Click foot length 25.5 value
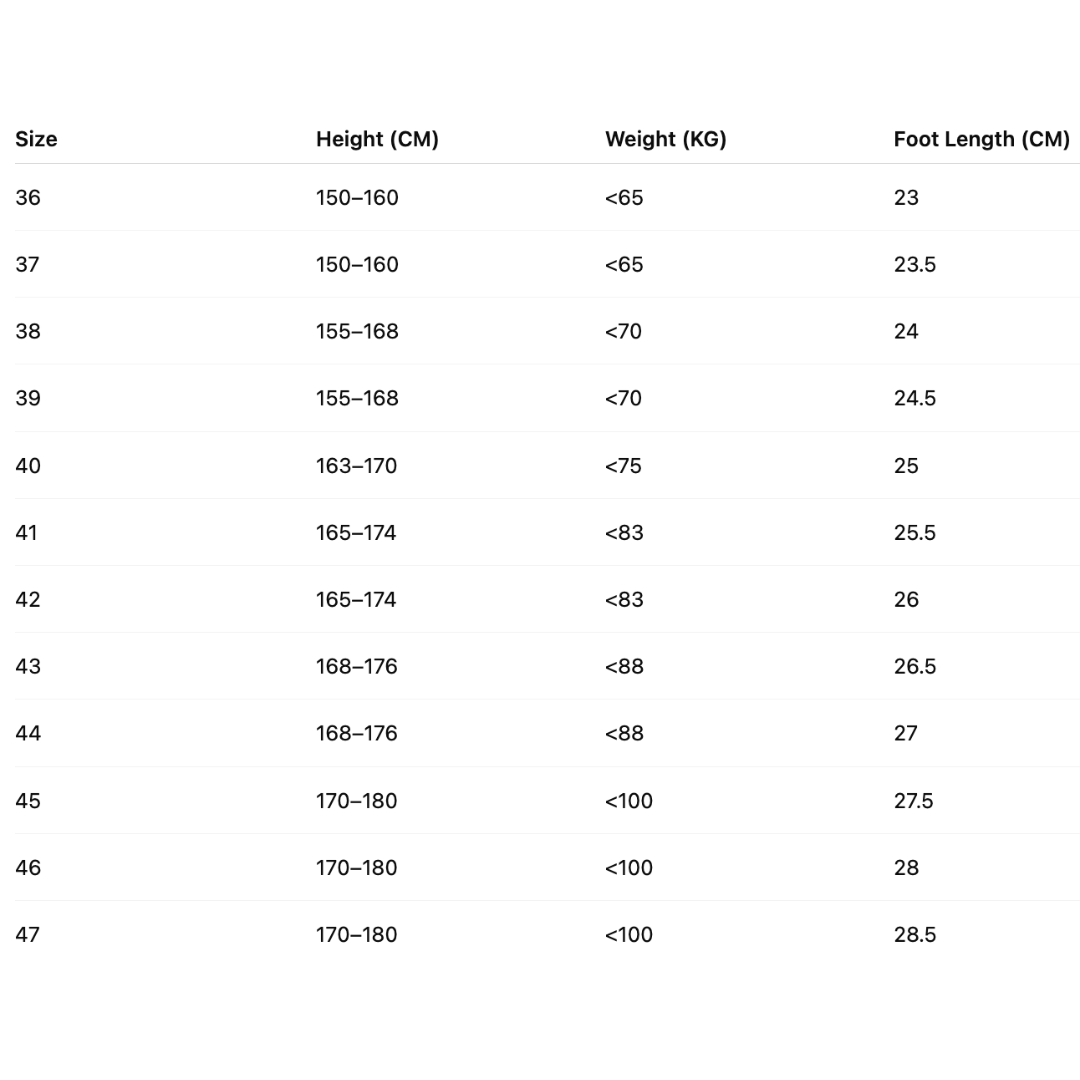Screen dimensions: 1080x1080 click(x=914, y=533)
